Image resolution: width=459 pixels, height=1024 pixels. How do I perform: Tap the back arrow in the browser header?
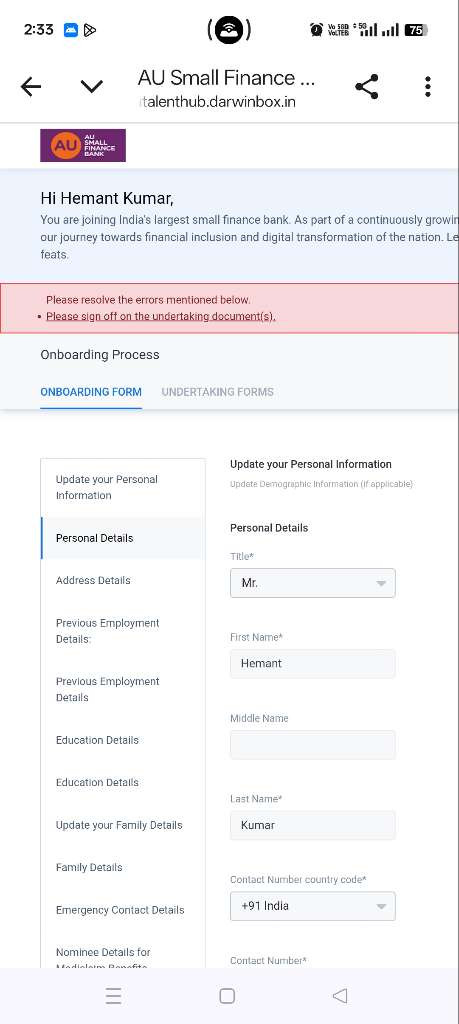[x=31, y=86]
